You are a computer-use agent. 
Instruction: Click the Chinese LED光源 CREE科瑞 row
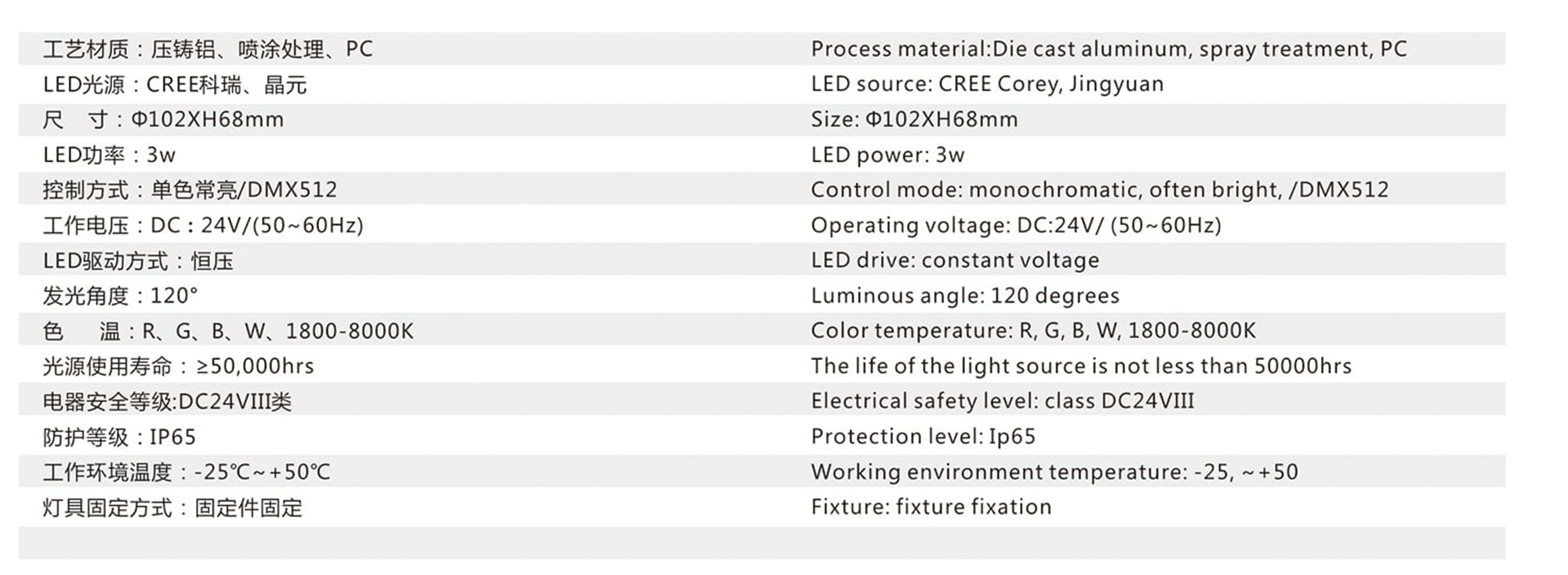(x=175, y=85)
